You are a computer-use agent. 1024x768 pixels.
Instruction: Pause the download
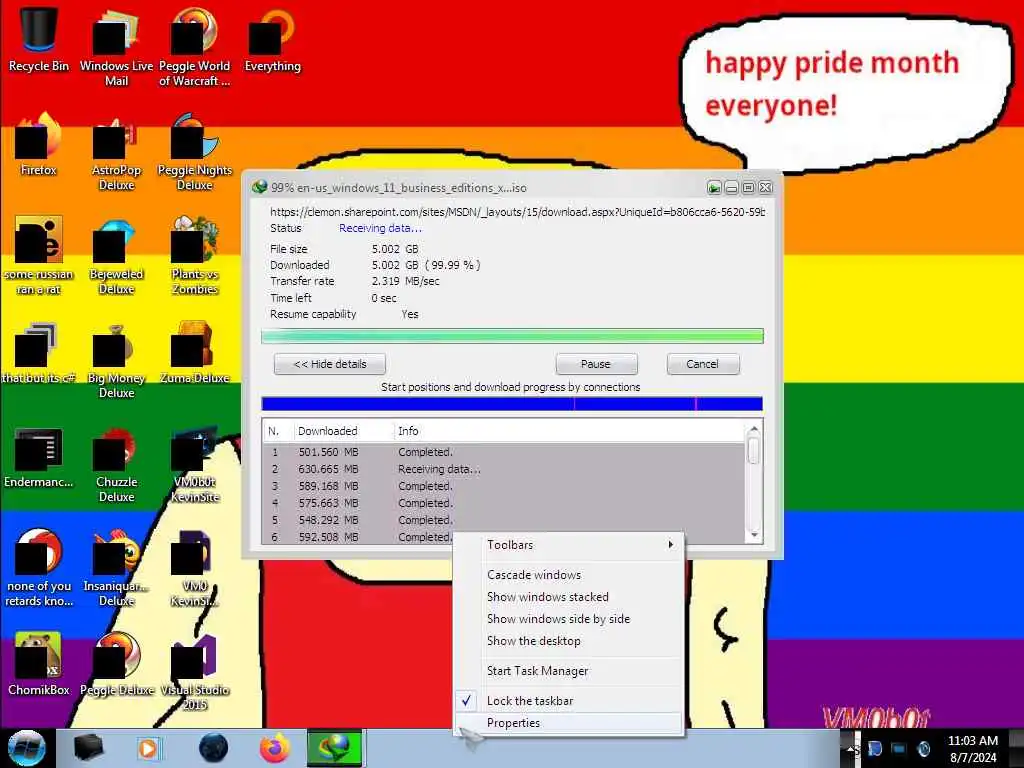(596, 364)
